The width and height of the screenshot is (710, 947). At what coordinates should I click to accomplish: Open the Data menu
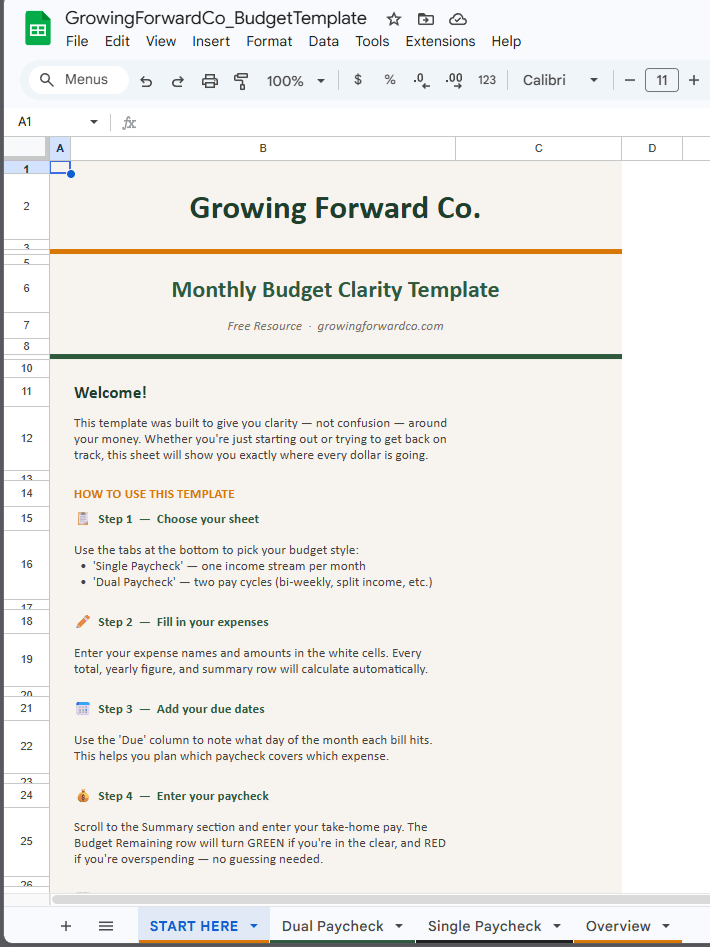click(324, 41)
